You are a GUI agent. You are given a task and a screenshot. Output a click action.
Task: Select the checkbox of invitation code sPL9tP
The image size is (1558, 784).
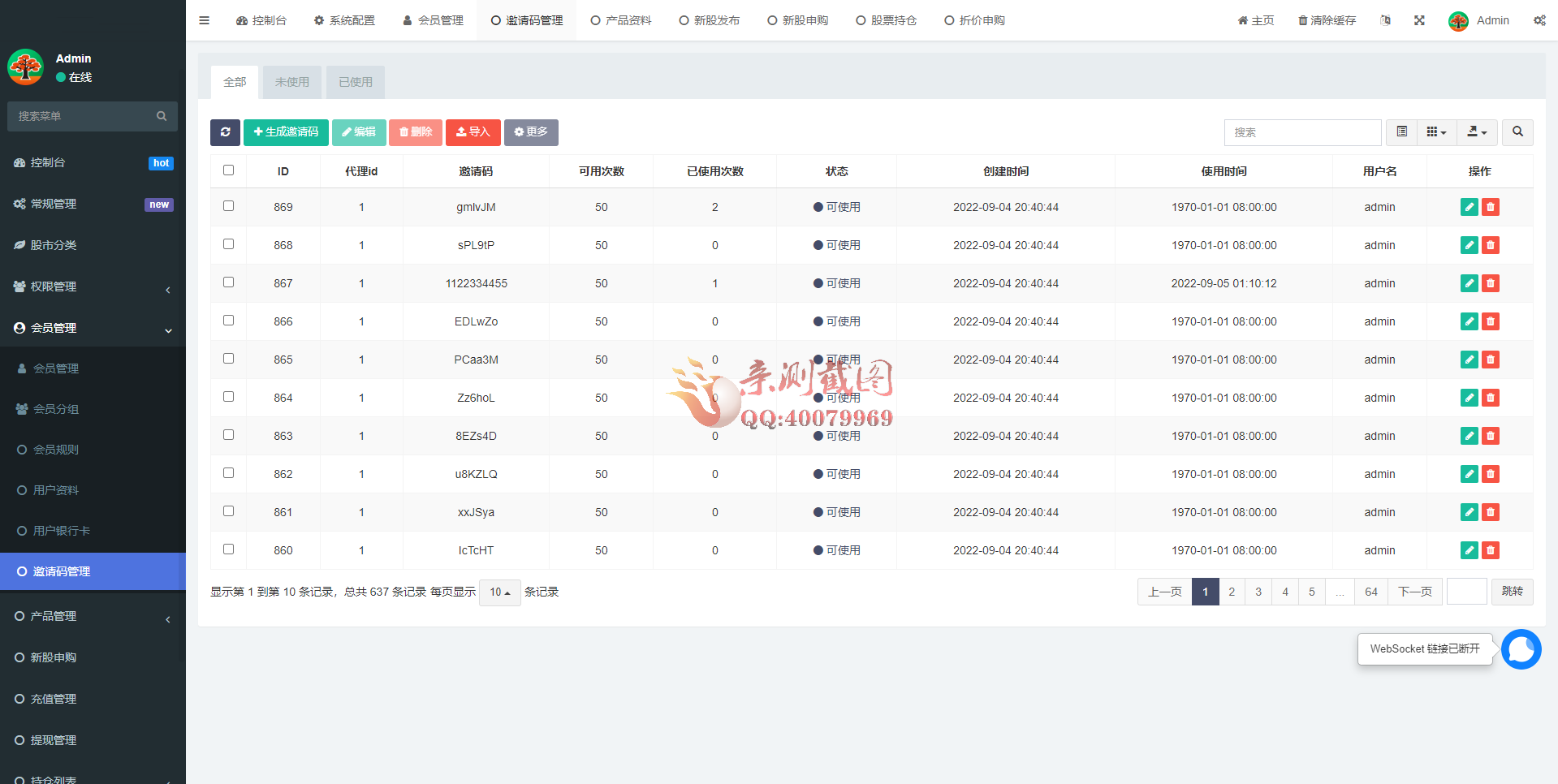(x=228, y=243)
